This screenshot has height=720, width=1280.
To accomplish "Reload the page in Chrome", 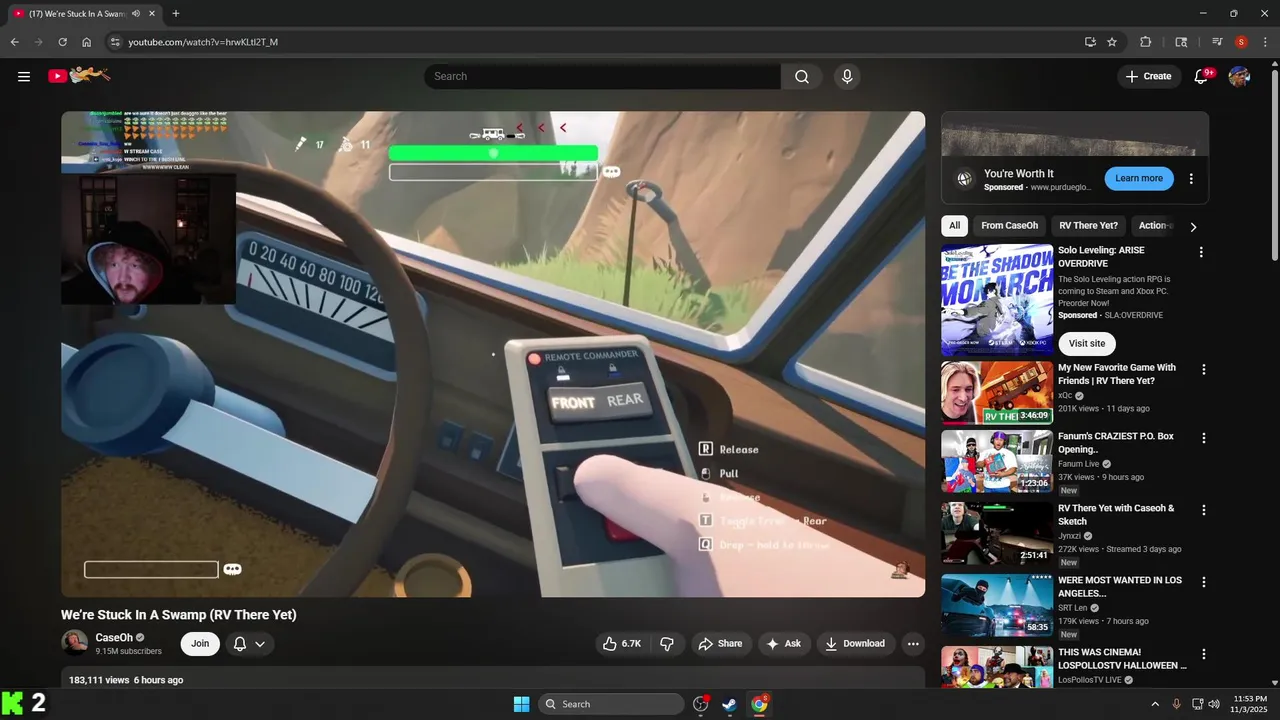I will (x=62, y=42).
